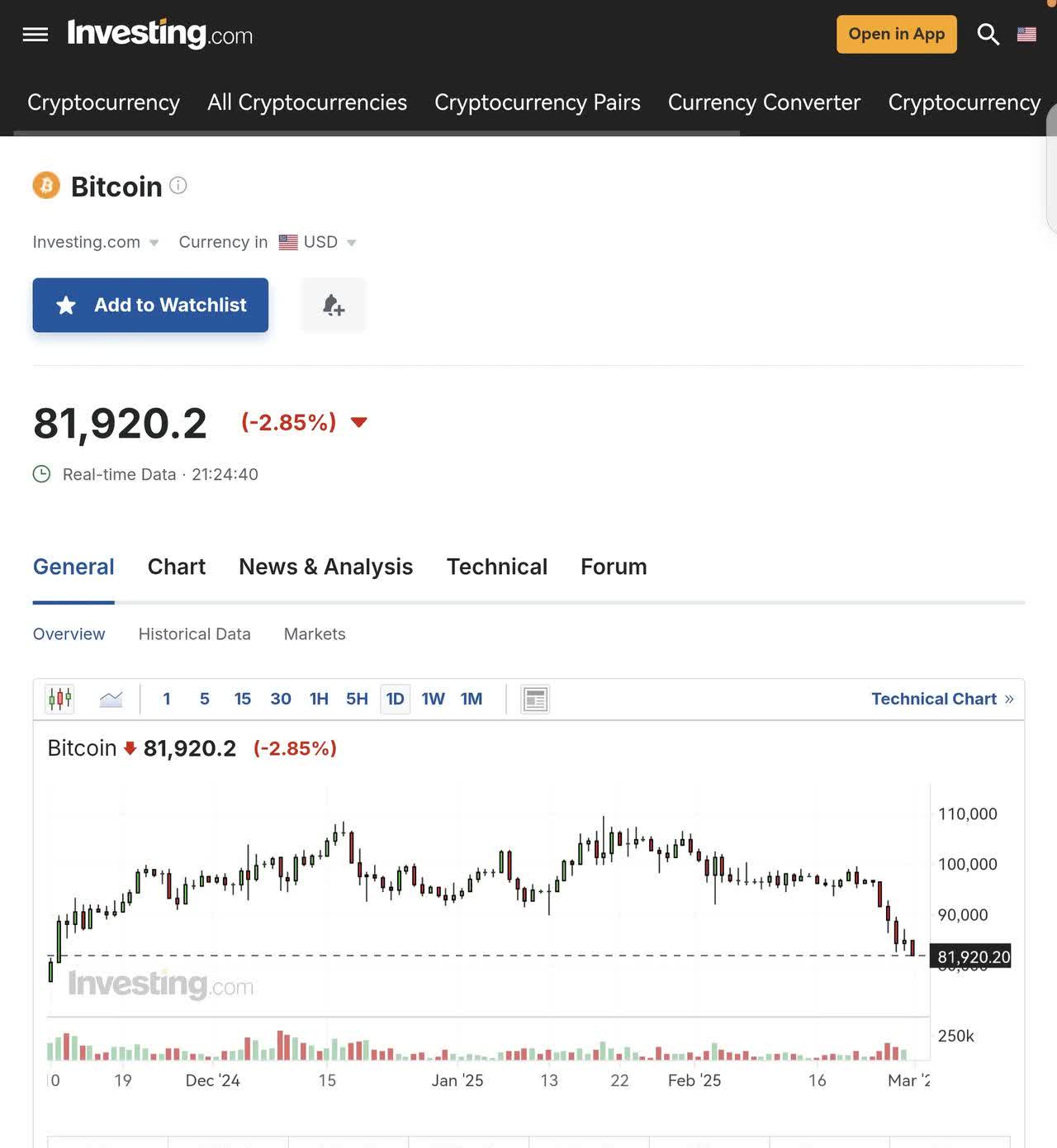Image resolution: width=1057 pixels, height=1148 pixels.
Task: Set chart interval to 1 minute
Action: point(167,699)
